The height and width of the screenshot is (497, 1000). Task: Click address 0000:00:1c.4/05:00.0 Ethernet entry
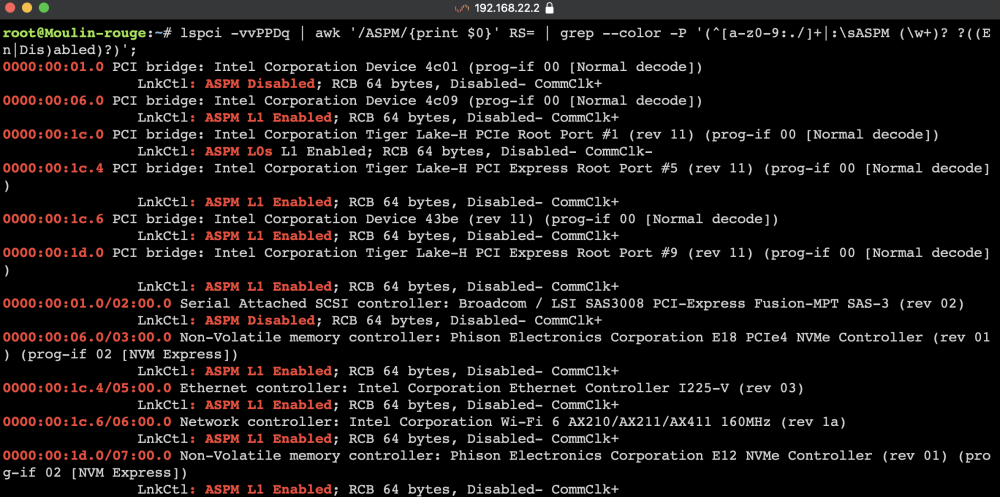[87, 388]
